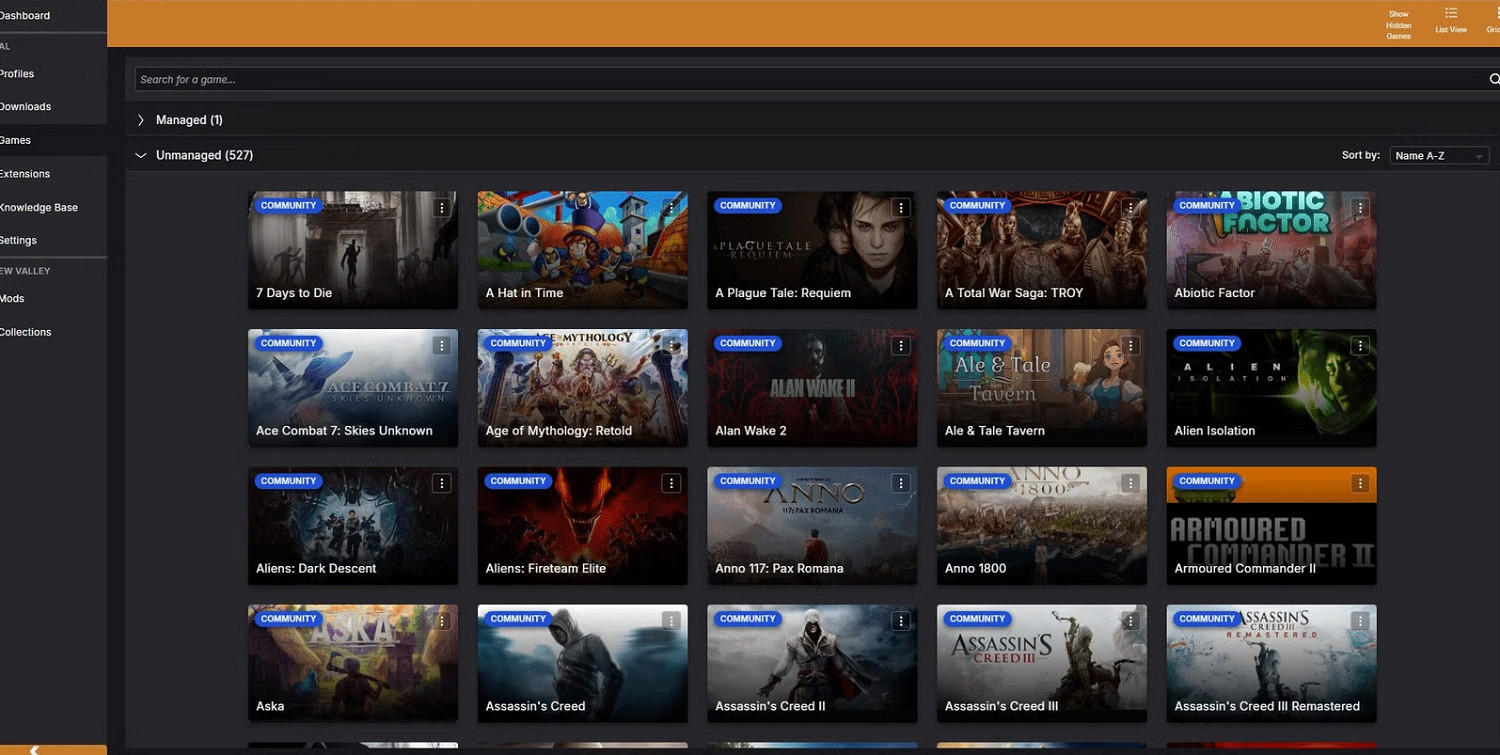Image resolution: width=1500 pixels, height=755 pixels.
Task: Open three-dot menu on Alien Isolation
Action: (1359, 345)
